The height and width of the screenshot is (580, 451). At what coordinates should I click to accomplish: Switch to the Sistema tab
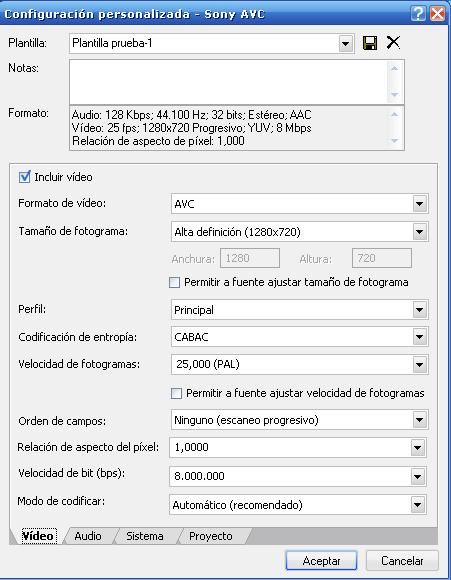pos(145,536)
